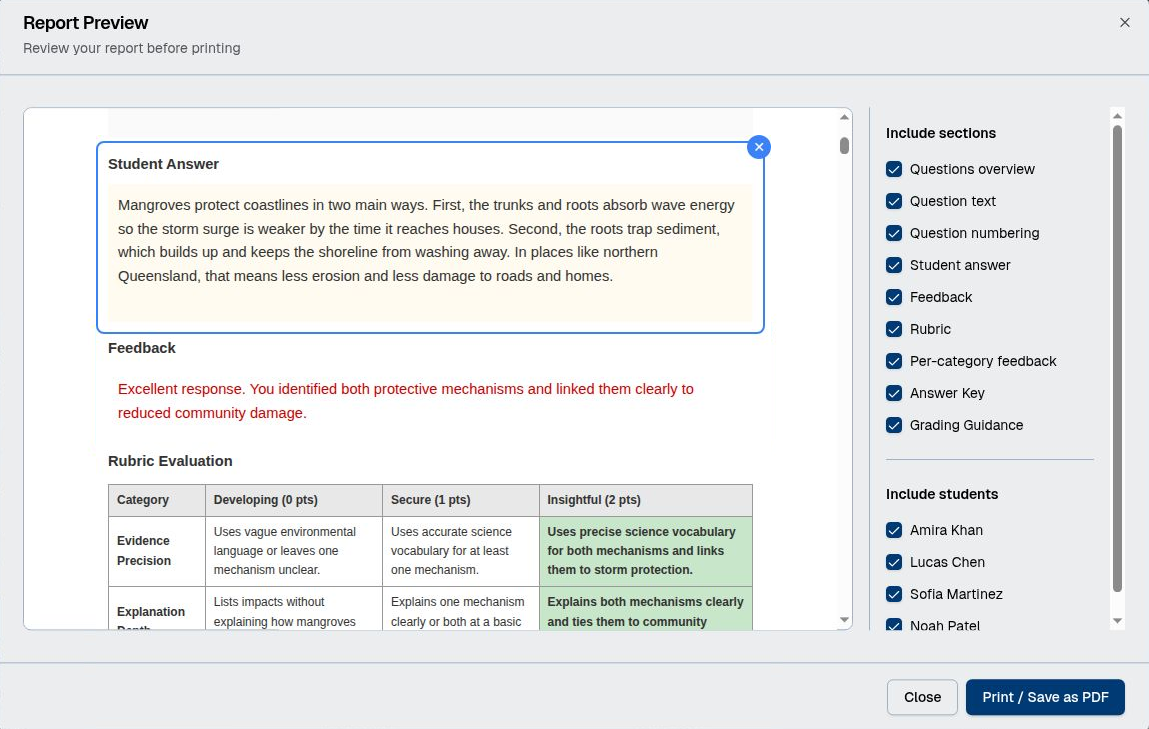
Task: Toggle the Question text checkbox
Action: pyautogui.click(x=894, y=201)
